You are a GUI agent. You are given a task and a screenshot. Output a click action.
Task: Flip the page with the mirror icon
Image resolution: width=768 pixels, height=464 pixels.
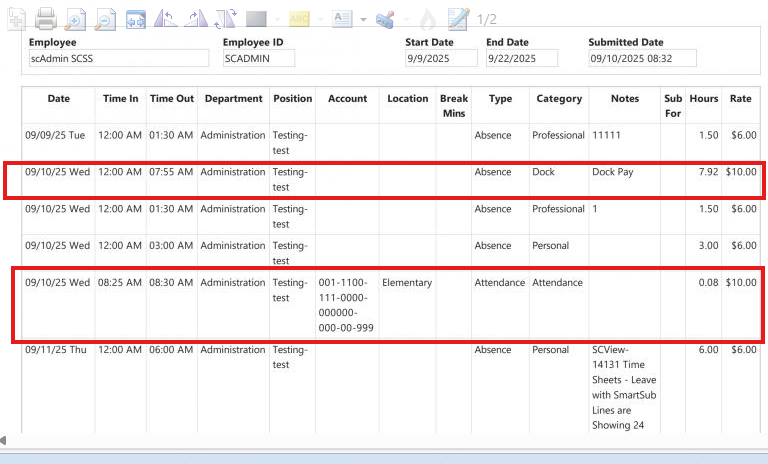225,19
